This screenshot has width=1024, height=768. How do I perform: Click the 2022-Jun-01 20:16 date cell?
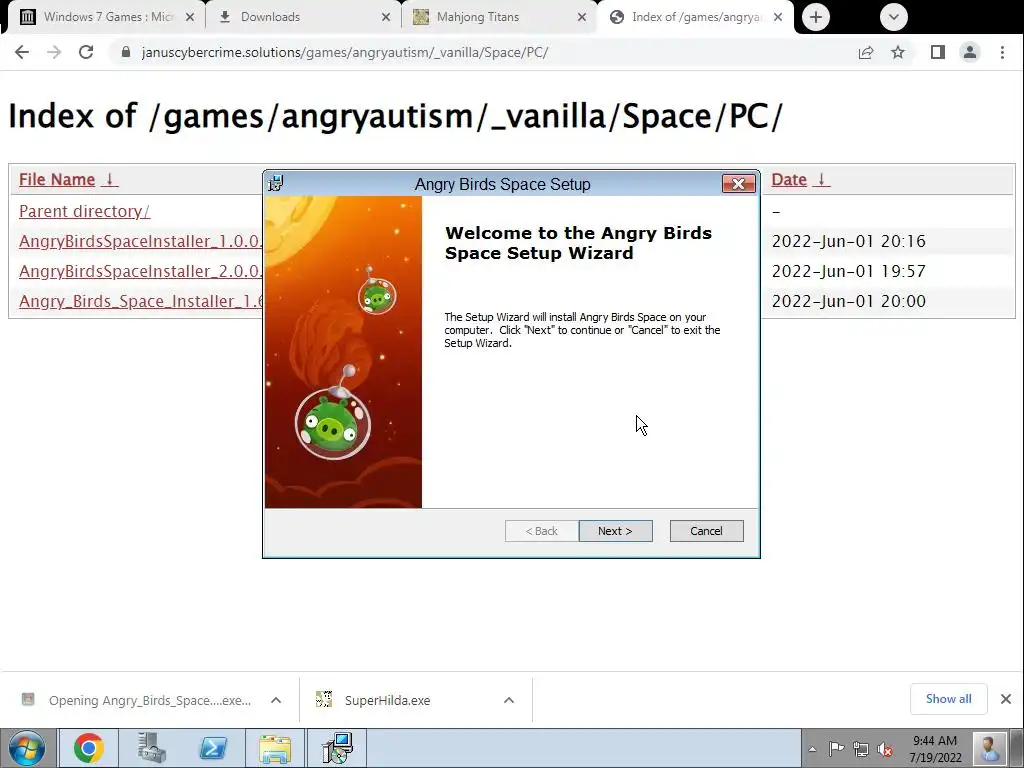(848, 241)
